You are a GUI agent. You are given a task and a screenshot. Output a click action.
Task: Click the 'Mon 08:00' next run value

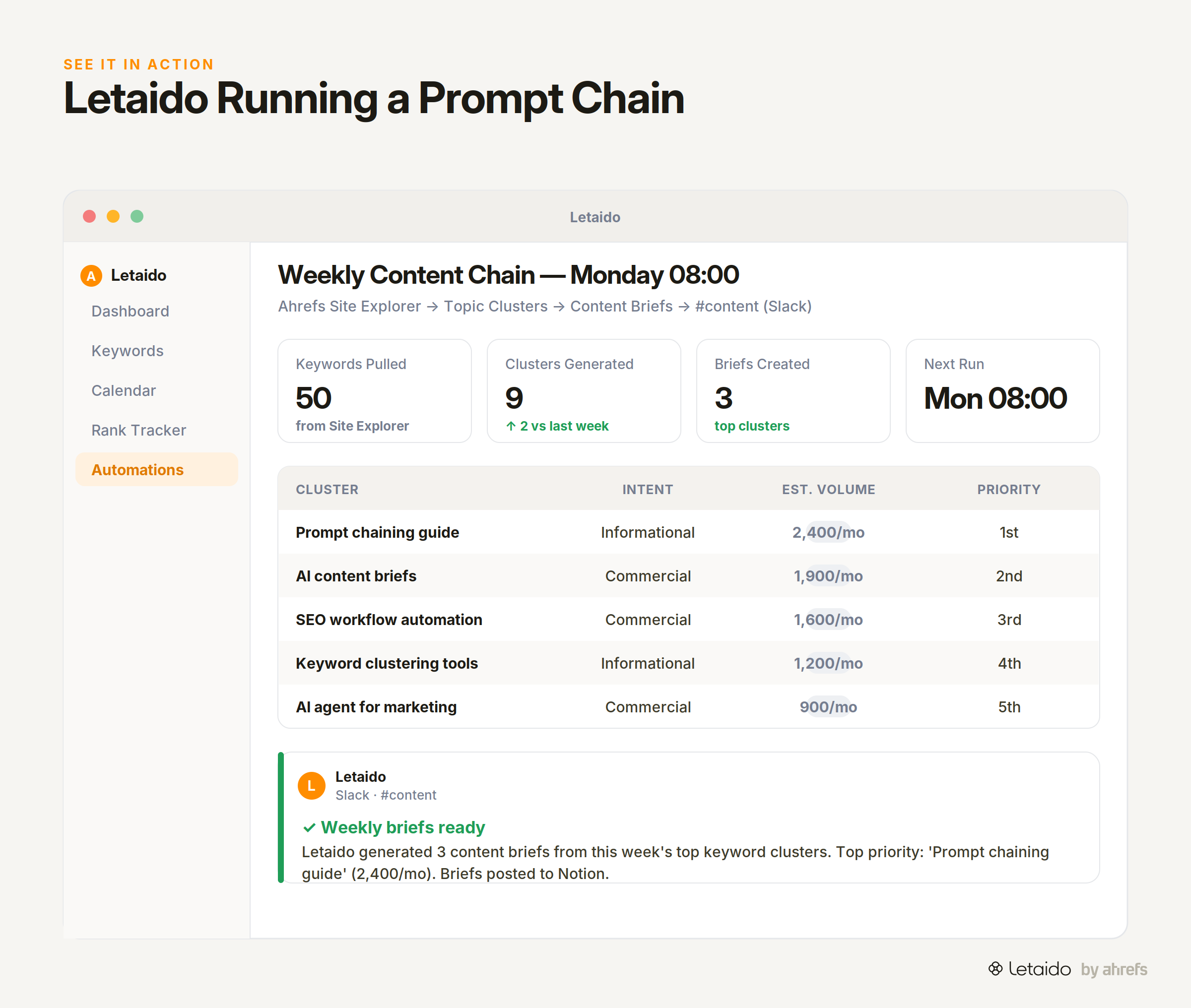tap(995, 398)
